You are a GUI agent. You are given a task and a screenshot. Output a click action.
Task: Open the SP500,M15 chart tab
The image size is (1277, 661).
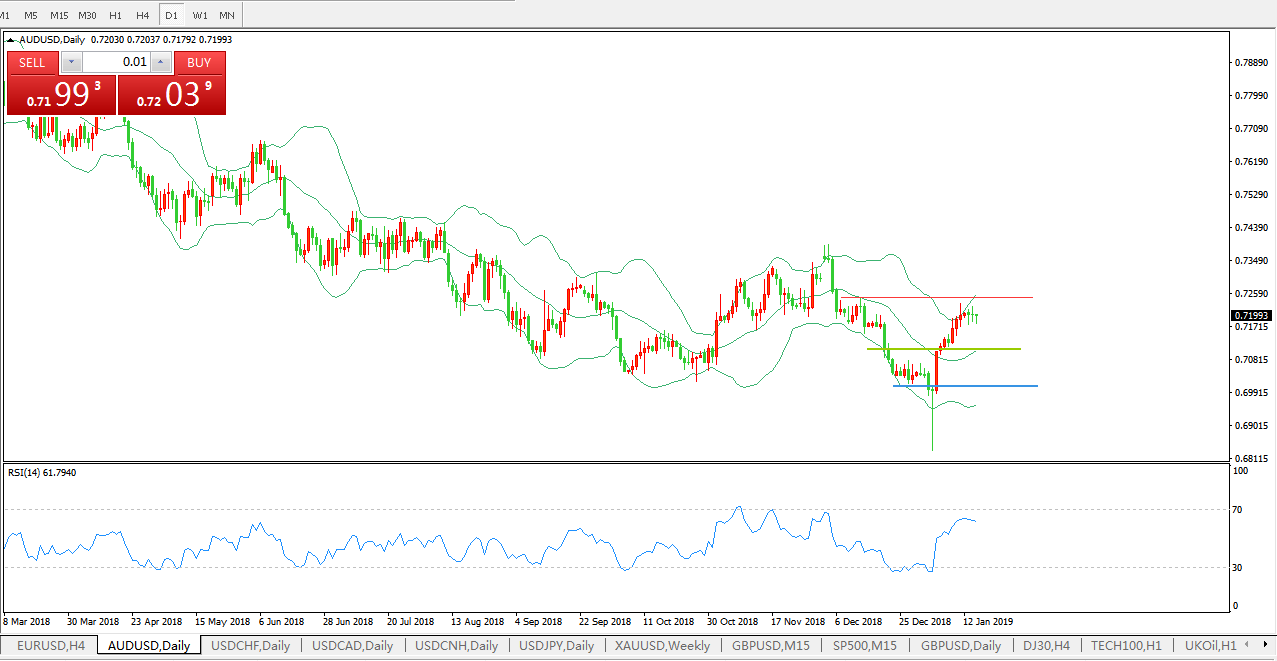coord(866,646)
